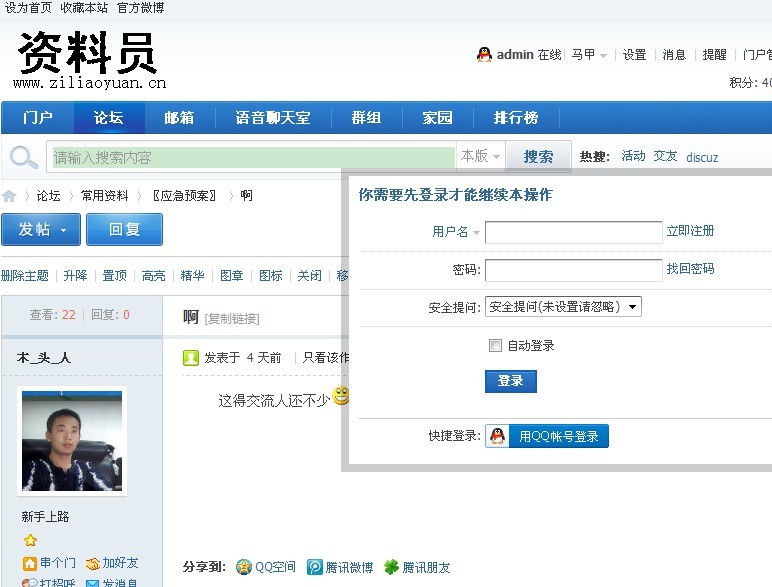Screen dimensions: 772x587
Task: Click the 加好友 handshake icon
Action: 93,563
